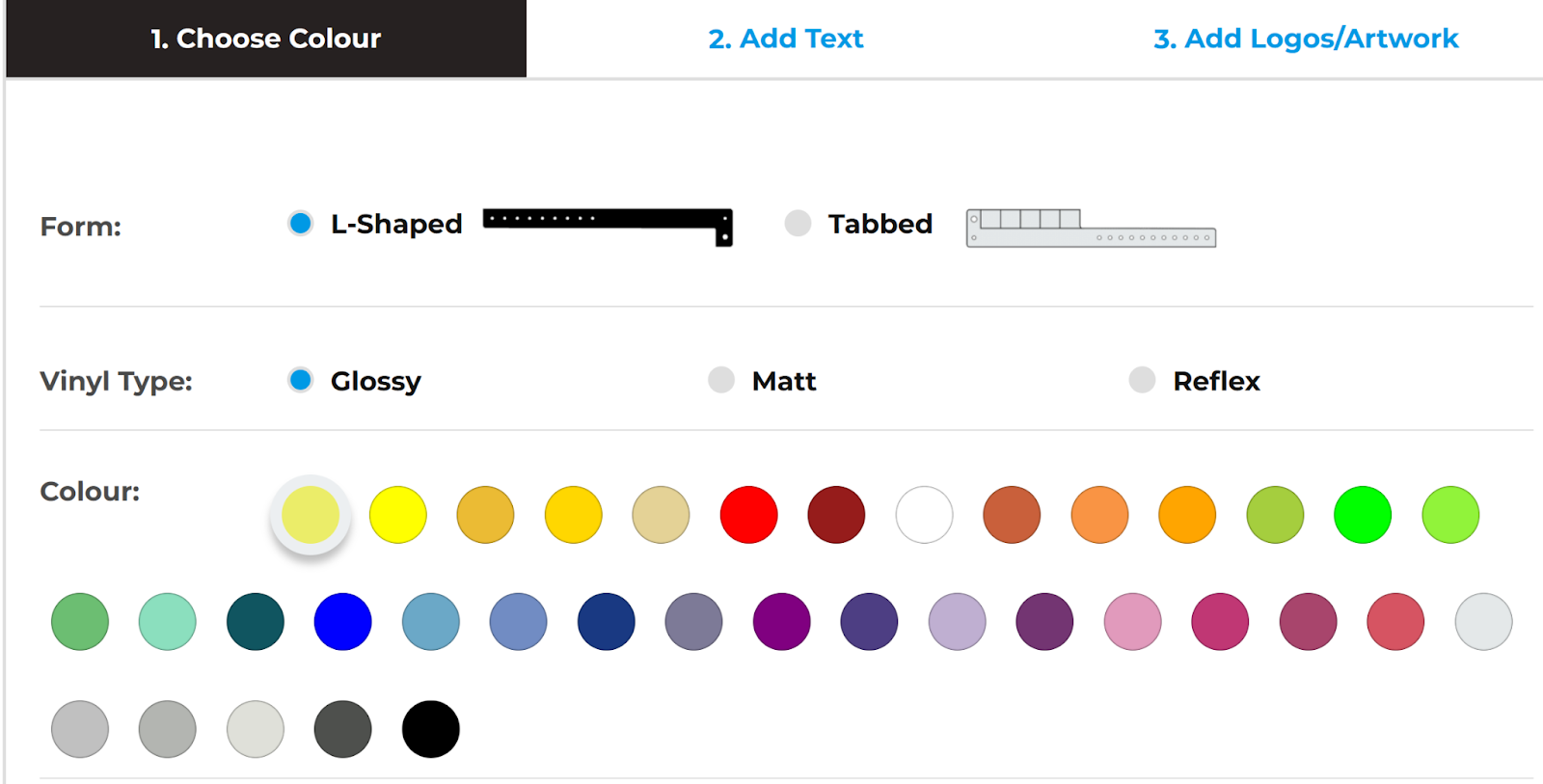Select the dark charcoal grey swatch
The image size is (1543, 784).
click(342, 729)
